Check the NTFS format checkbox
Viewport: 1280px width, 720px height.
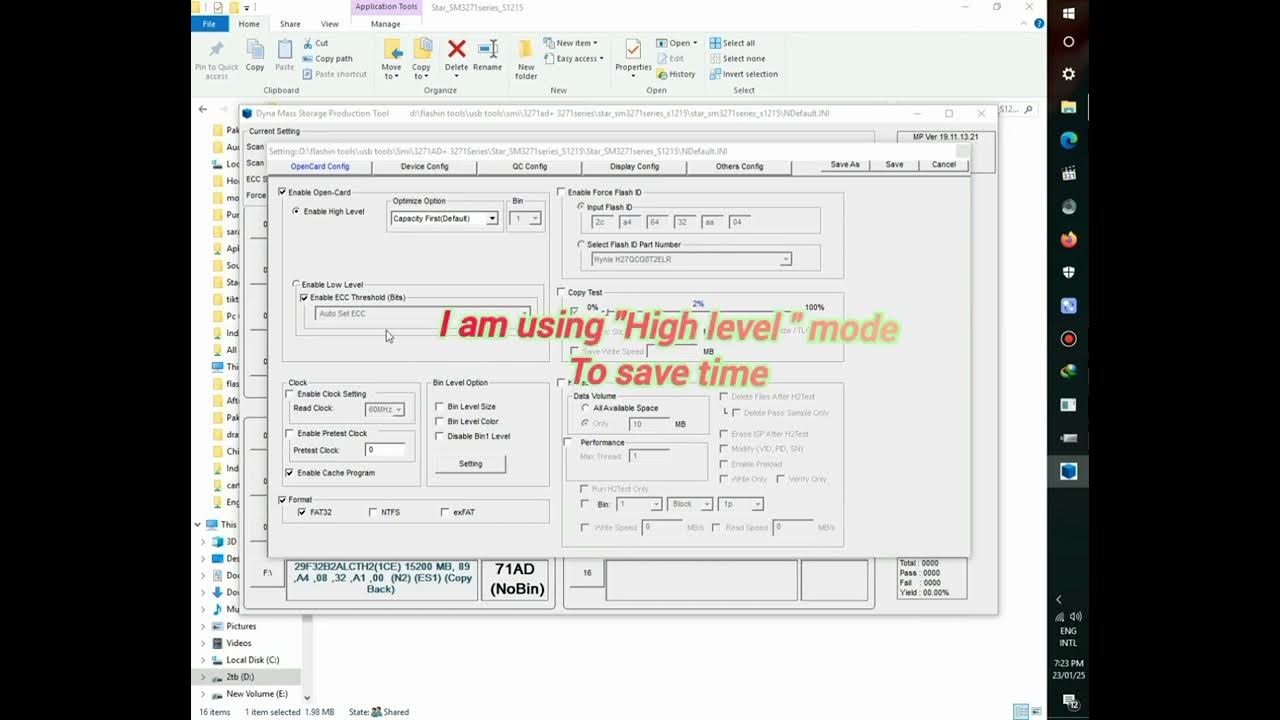[373, 512]
